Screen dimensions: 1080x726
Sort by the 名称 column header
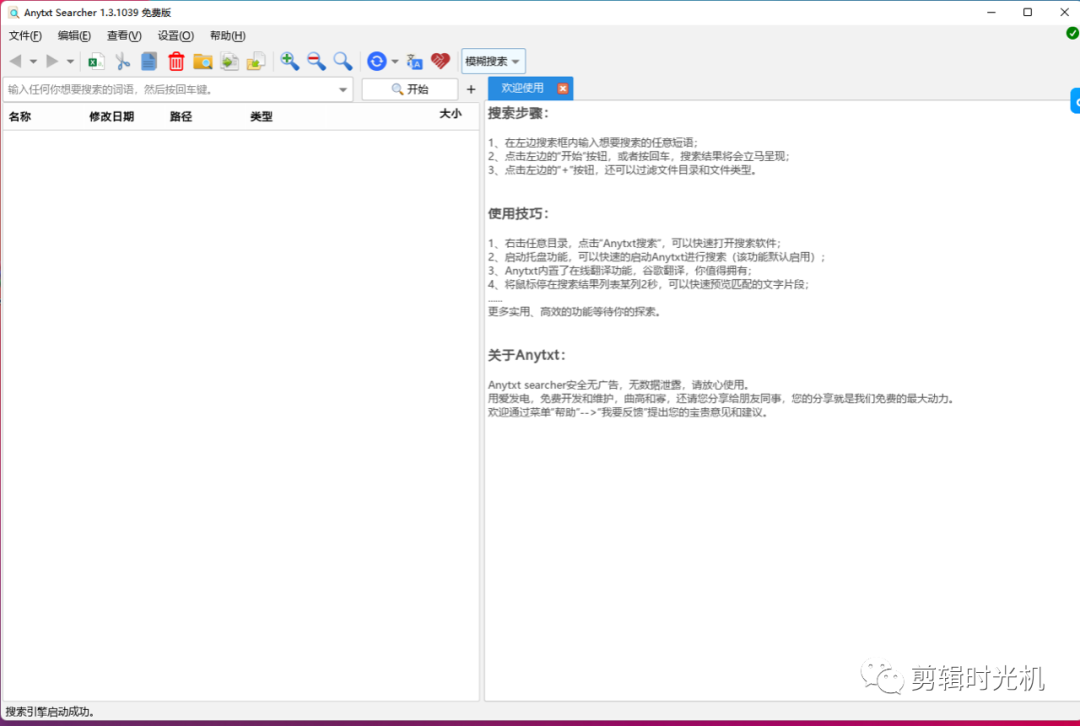[x=20, y=116]
